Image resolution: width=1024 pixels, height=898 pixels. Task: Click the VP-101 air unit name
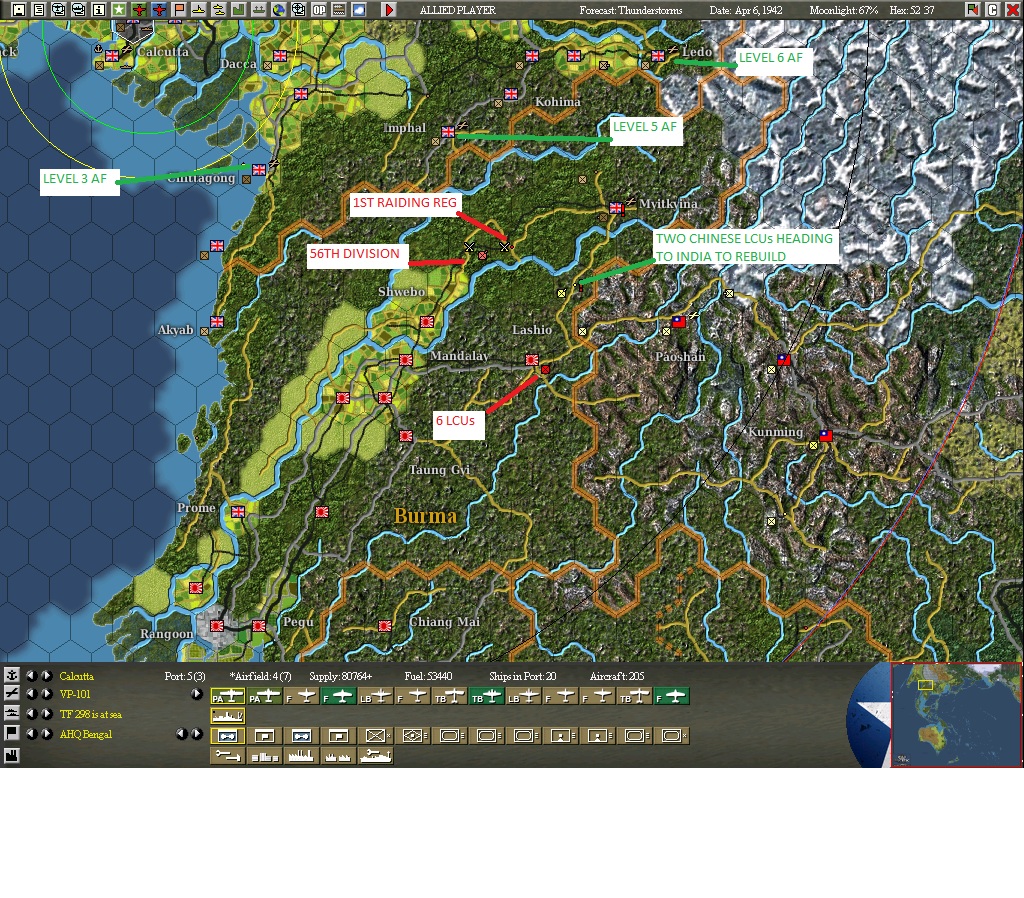75,694
